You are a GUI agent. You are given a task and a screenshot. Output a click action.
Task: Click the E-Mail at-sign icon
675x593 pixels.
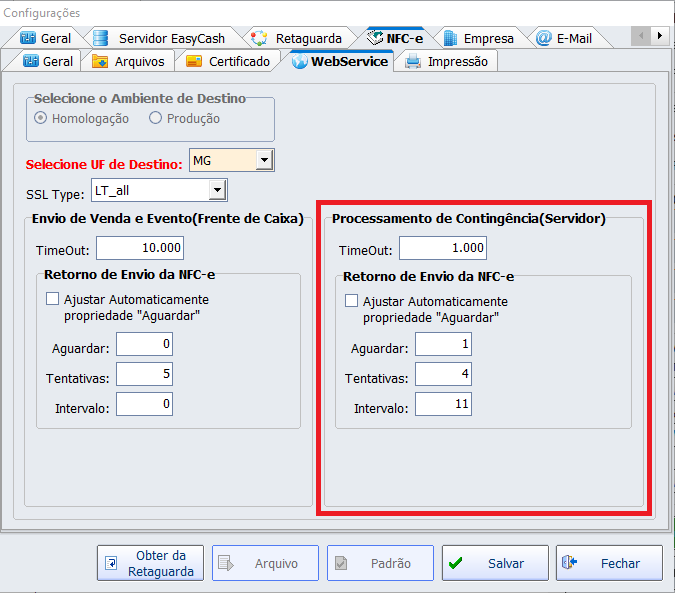[x=543, y=38]
